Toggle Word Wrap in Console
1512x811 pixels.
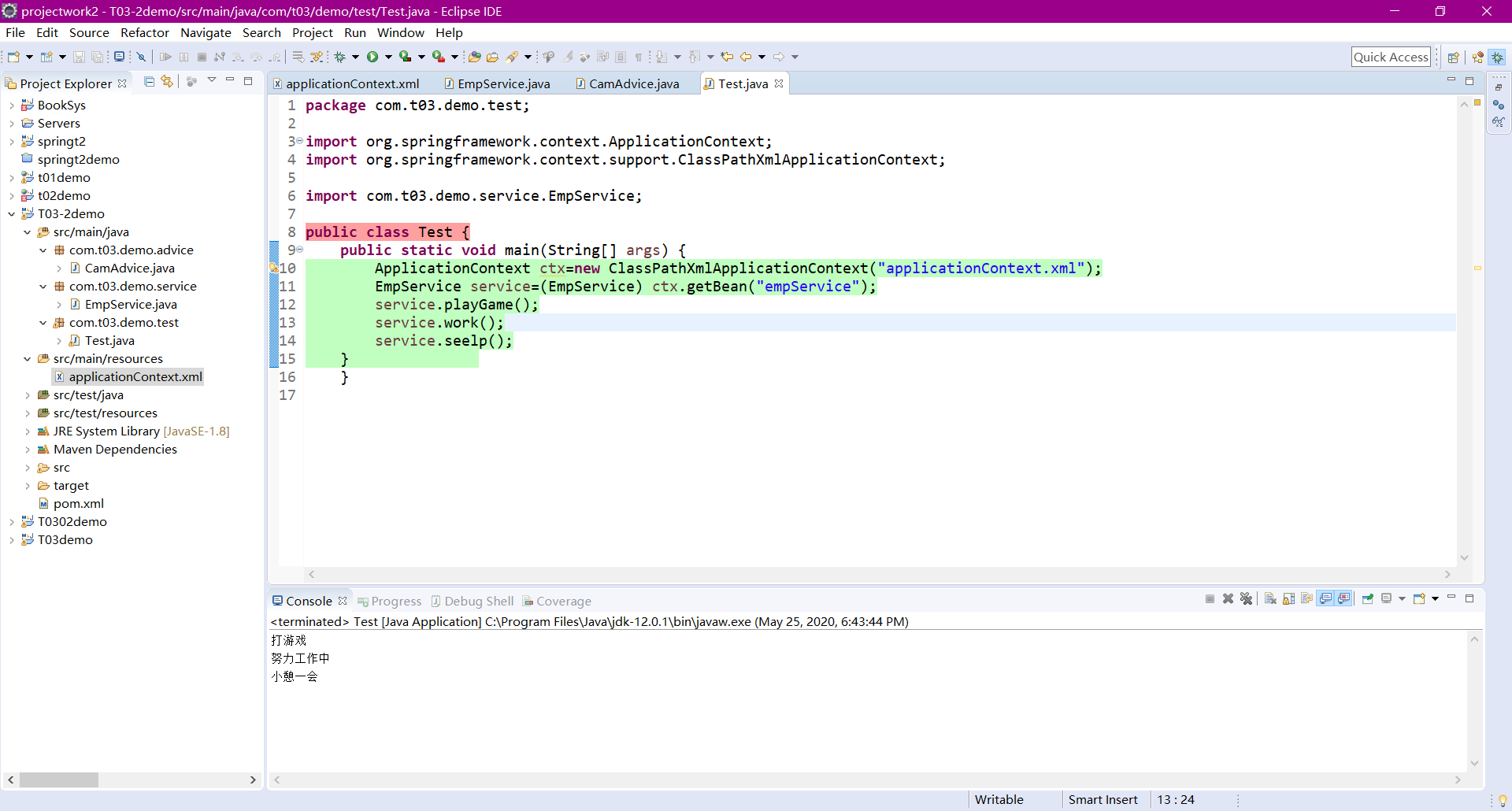(x=1306, y=598)
